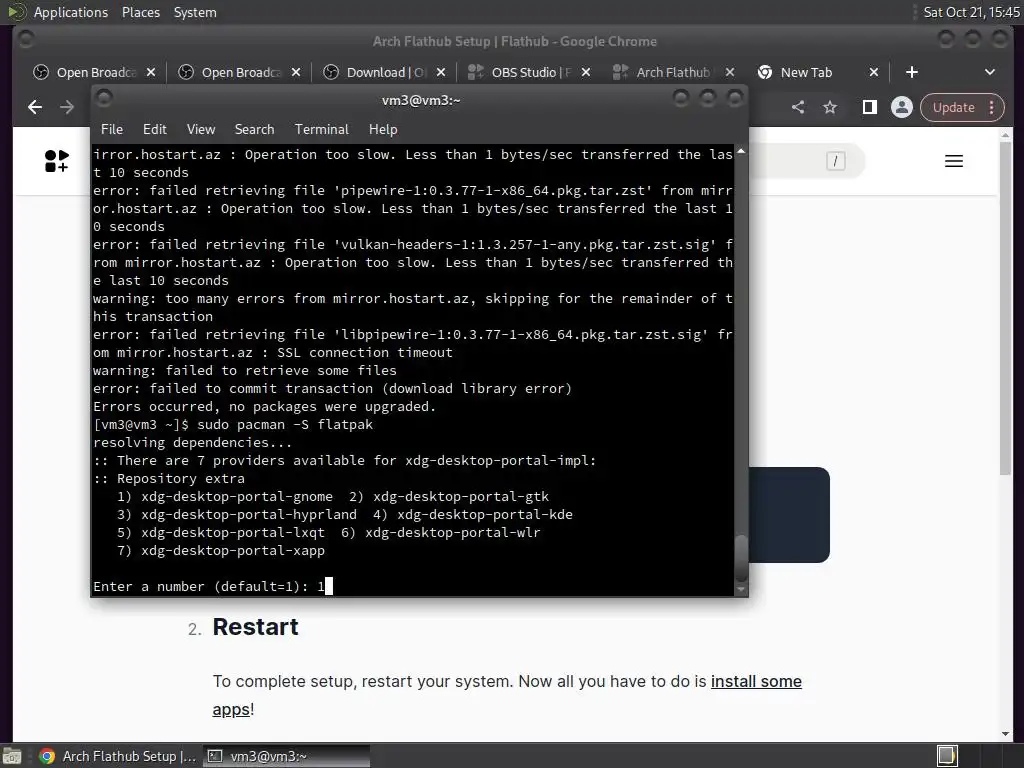Viewport: 1024px width, 768px height.
Task: Open Flathub hamburger menu
Action: (x=954, y=161)
